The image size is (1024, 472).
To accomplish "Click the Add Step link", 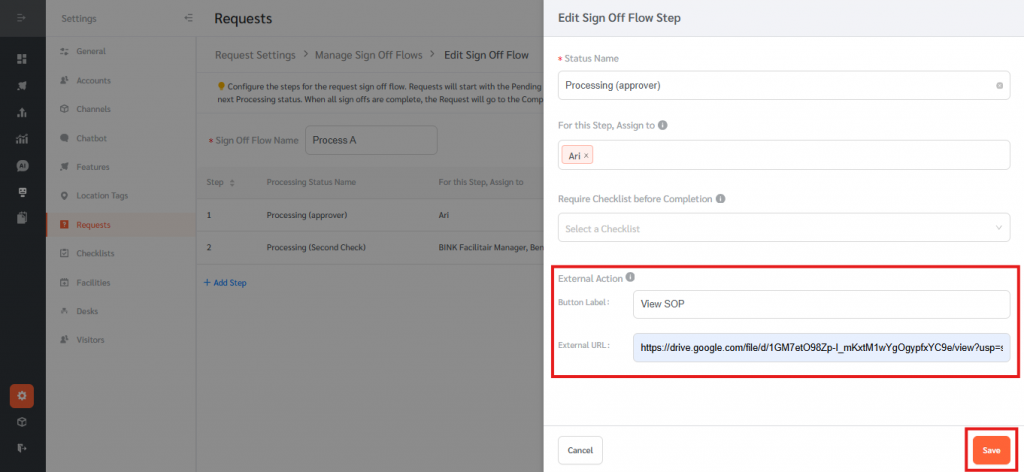I will (x=225, y=283).
